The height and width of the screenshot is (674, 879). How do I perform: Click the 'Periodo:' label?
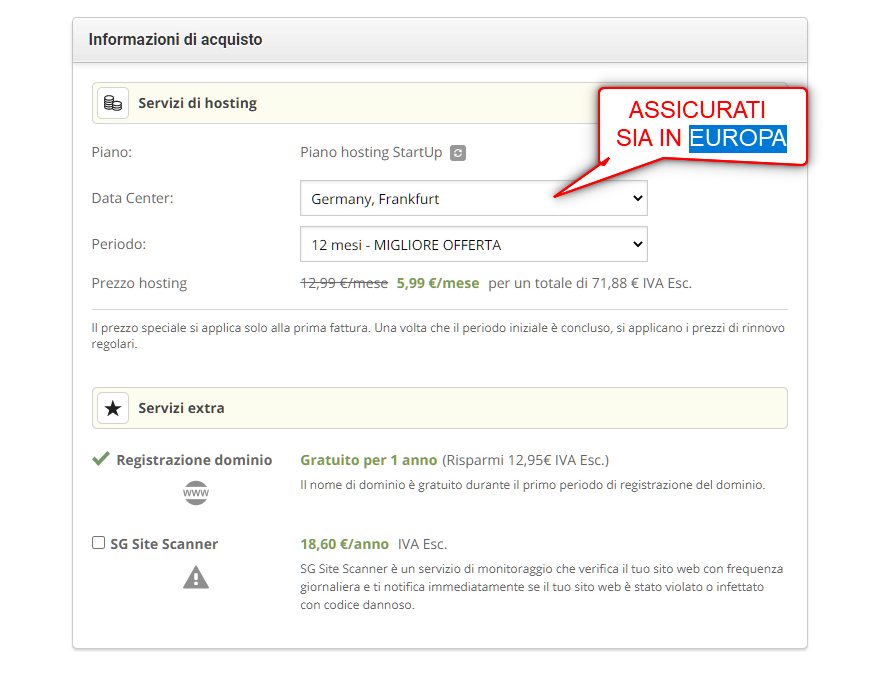[118, 244]
